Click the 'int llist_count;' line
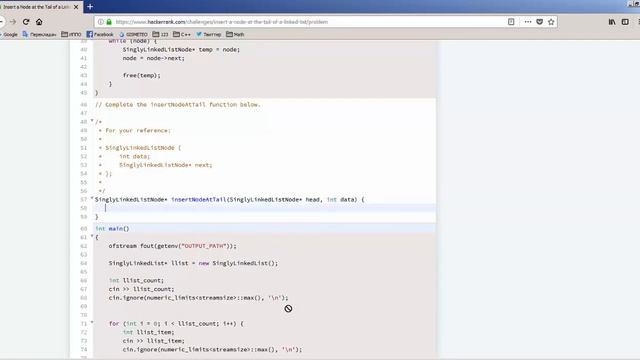 pos(136,280)
